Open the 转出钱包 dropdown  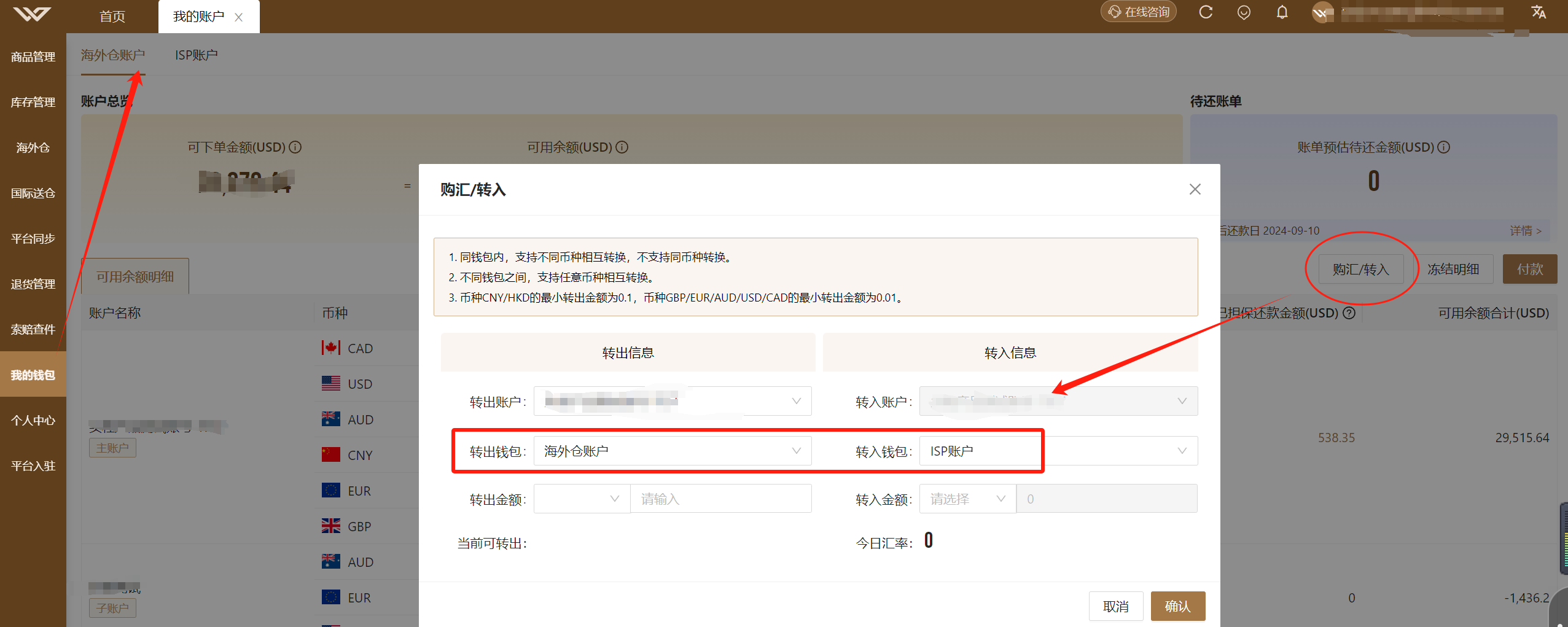click(673, 451)
